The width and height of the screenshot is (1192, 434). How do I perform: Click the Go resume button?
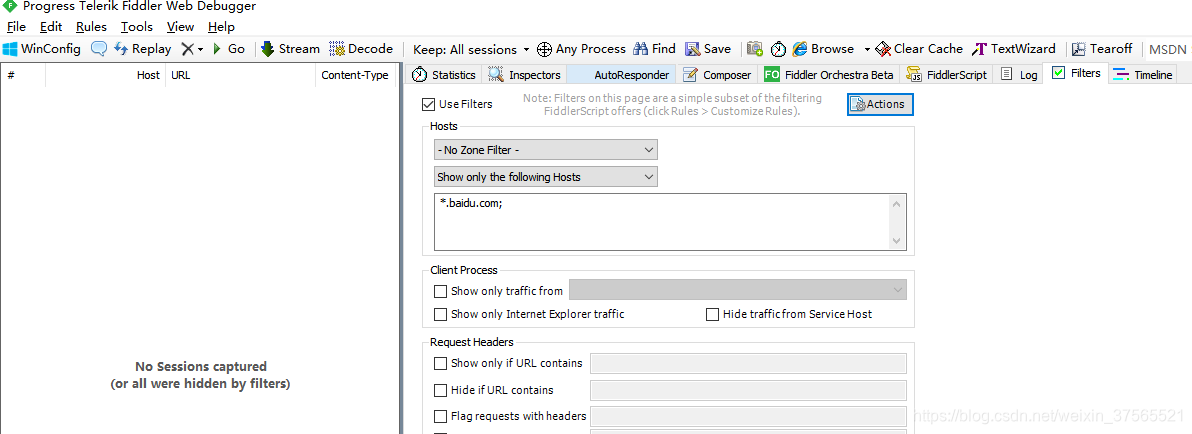click(228, 49)
